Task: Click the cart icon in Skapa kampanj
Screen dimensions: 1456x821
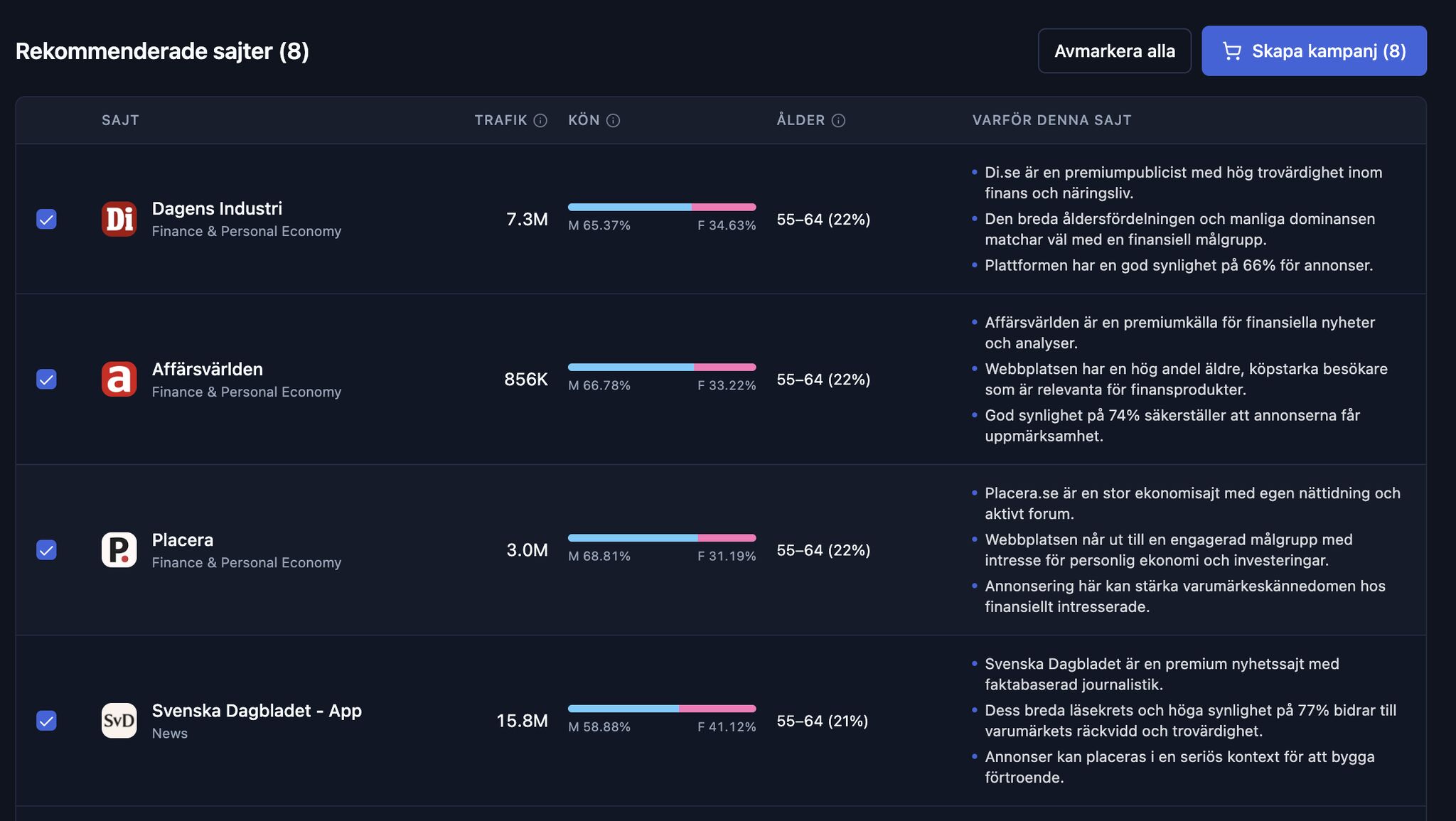Action: (1231, 51)
